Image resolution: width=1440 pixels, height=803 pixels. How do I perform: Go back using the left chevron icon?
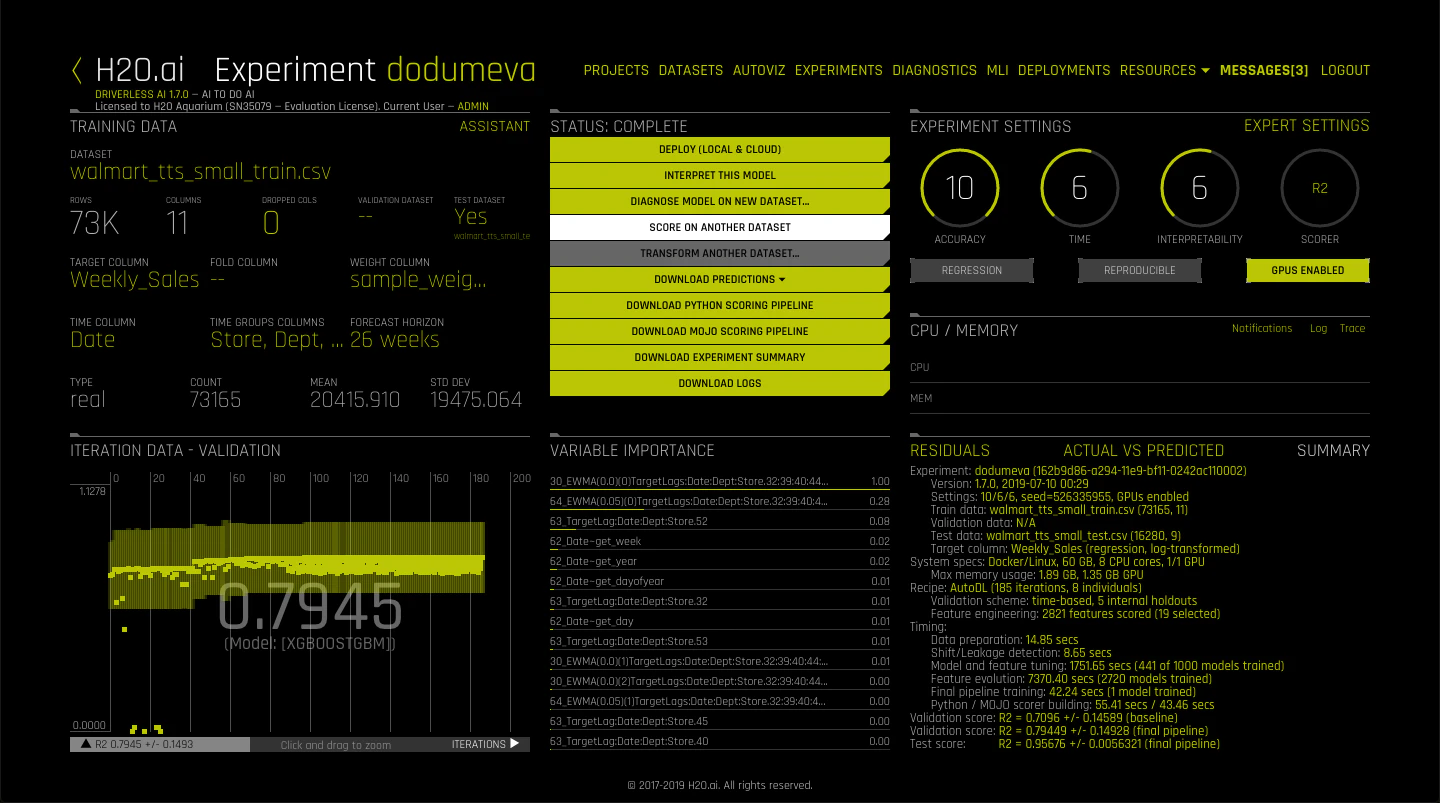click(x=77, y=70)
